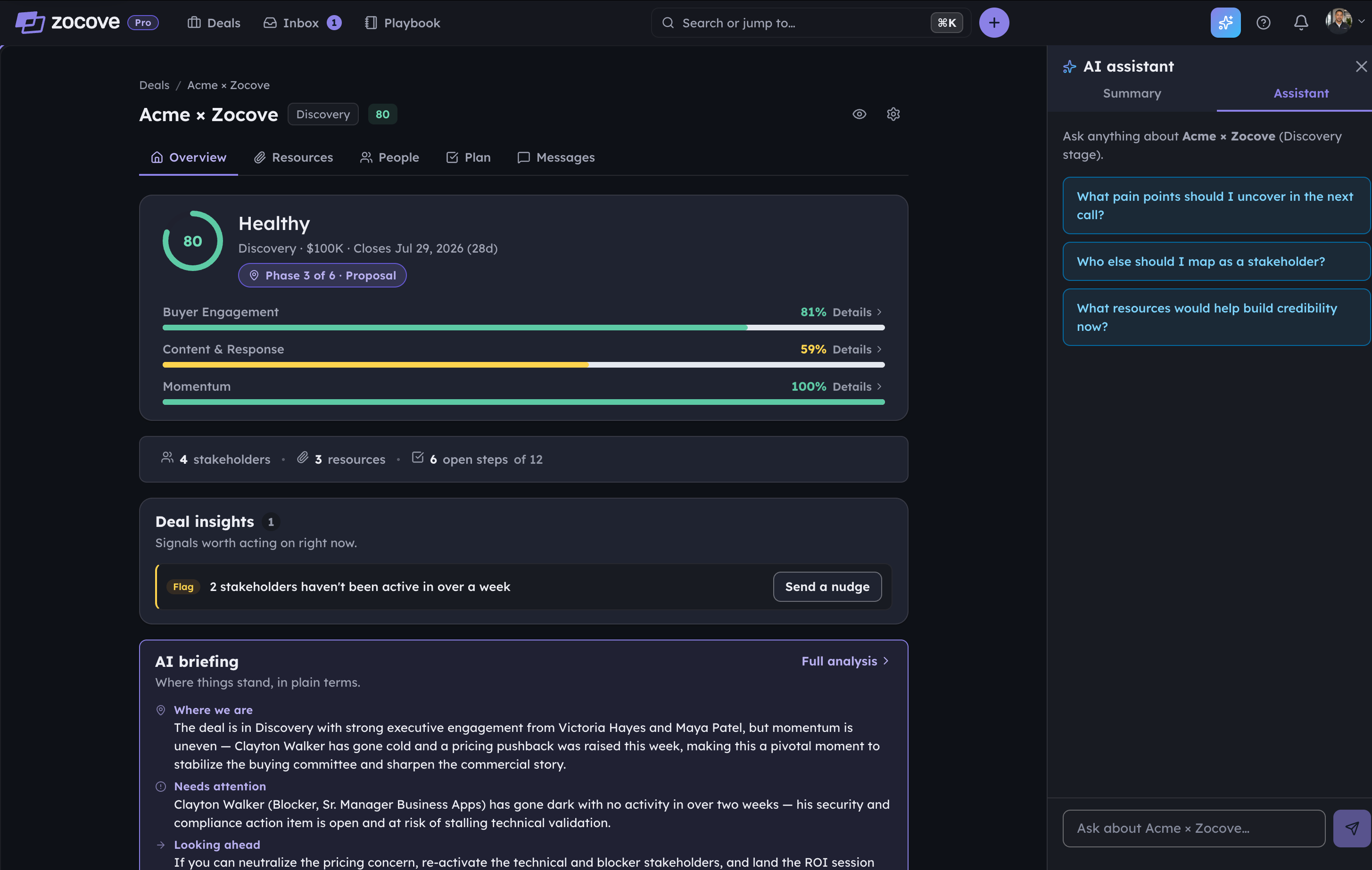
Task: Click "6 open steps of 12" text
Action: pos(486,460)
